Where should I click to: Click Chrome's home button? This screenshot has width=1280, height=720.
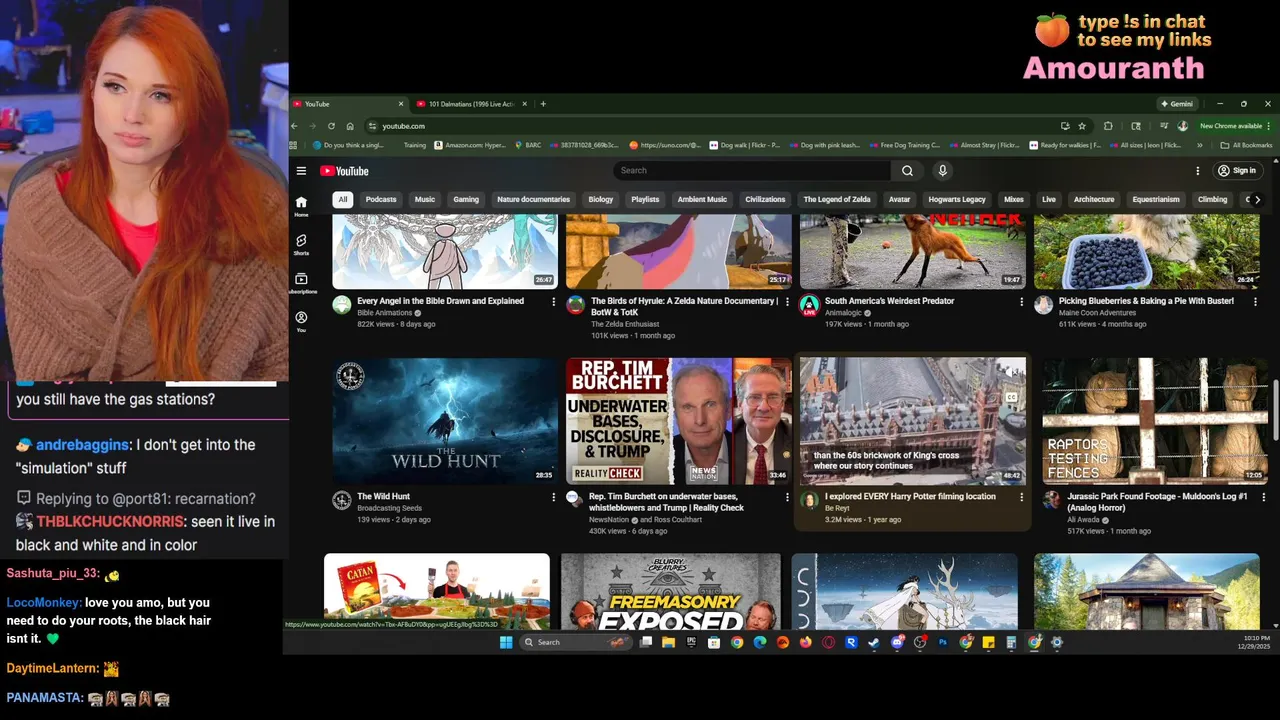click(350, 126)
